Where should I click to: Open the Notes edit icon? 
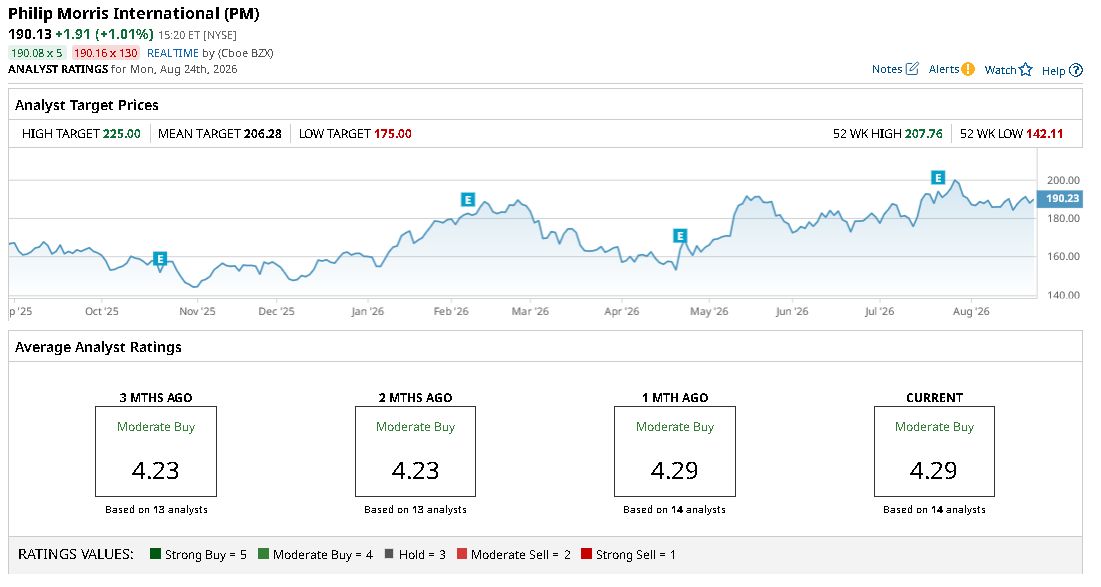[x=912, y=69]
